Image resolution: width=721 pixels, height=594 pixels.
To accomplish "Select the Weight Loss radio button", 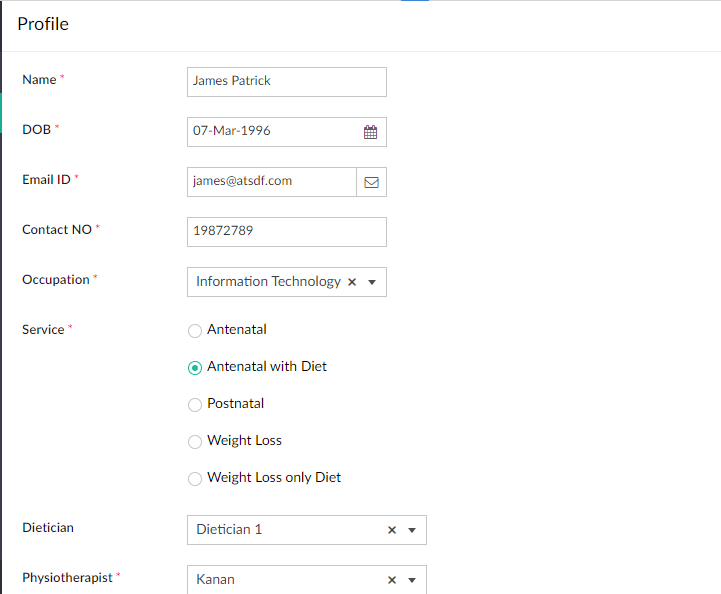I will [195, 442].
